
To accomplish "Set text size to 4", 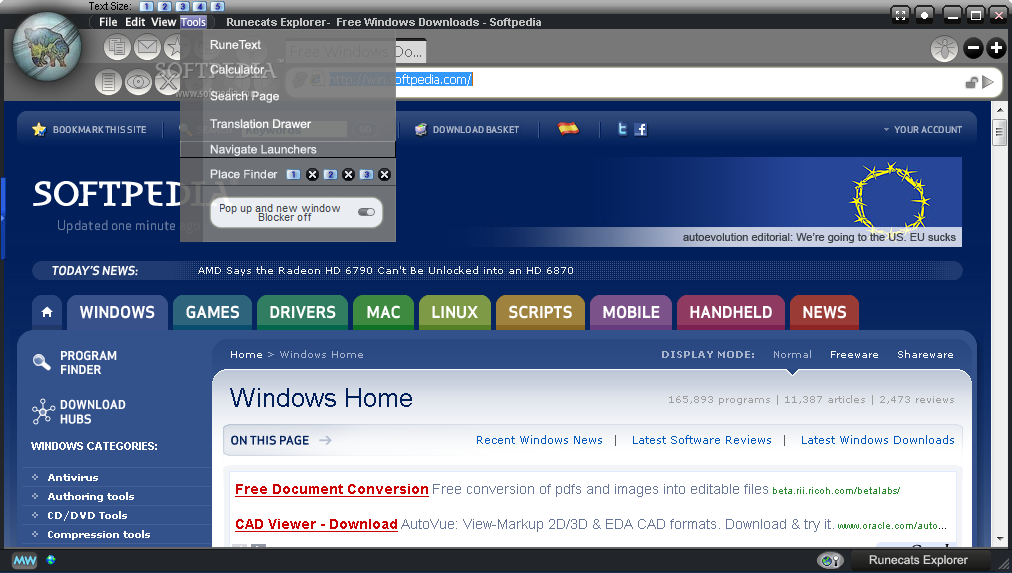I will (x=200, y=6).
